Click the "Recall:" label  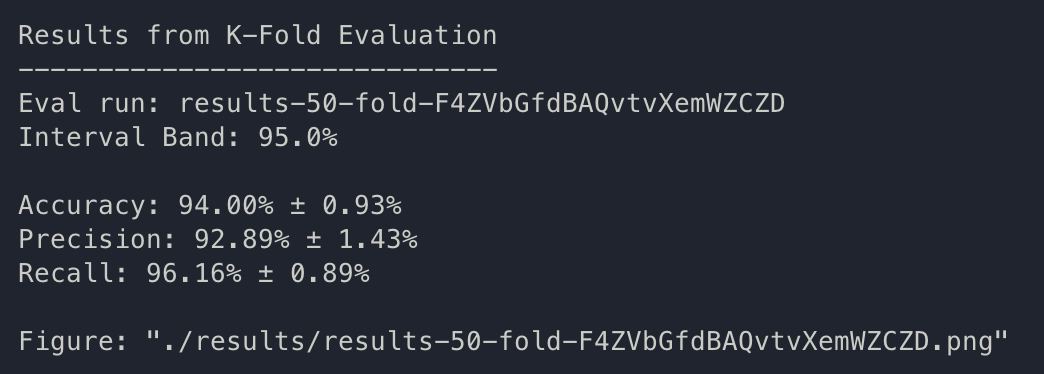[x=75, y=273]
